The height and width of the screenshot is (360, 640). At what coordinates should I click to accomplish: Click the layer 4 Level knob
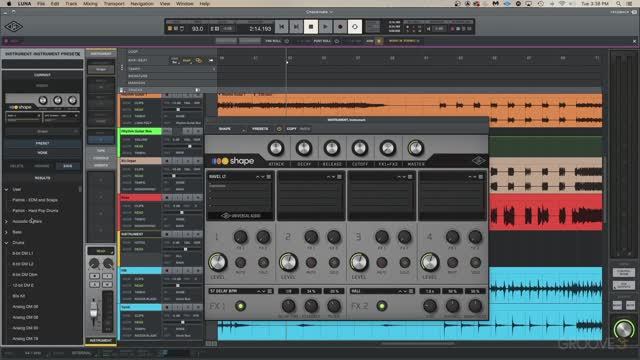point(429,262)
